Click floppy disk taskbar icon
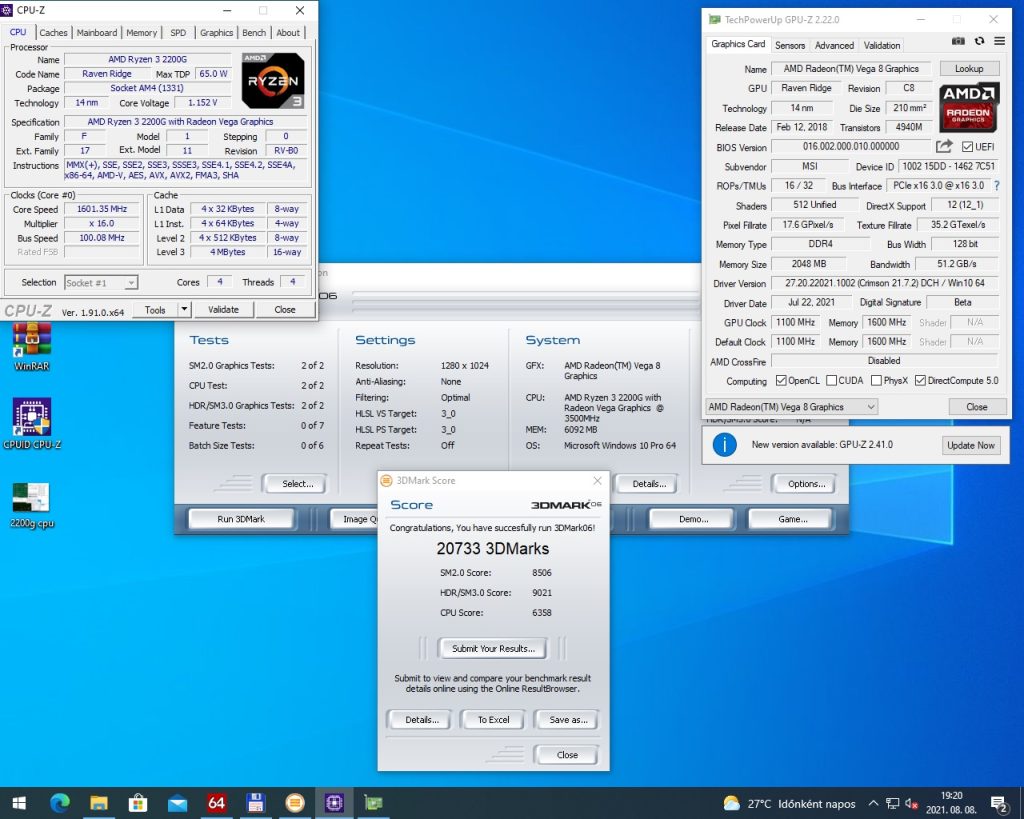Viewport: 1024px width, 819px height. pyautogui.click(x=255, y=803)
